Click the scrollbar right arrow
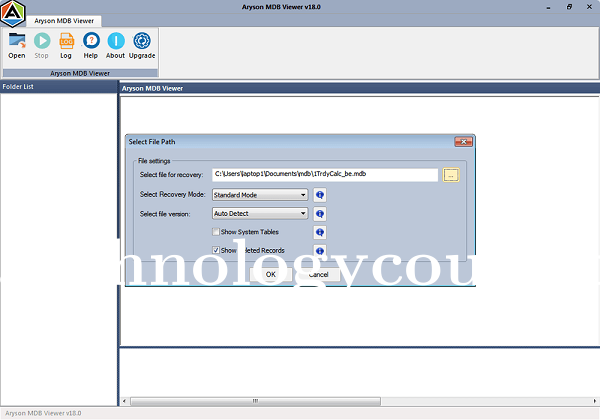The height and width of the screenshot is (420, 600). click(595, 401)
